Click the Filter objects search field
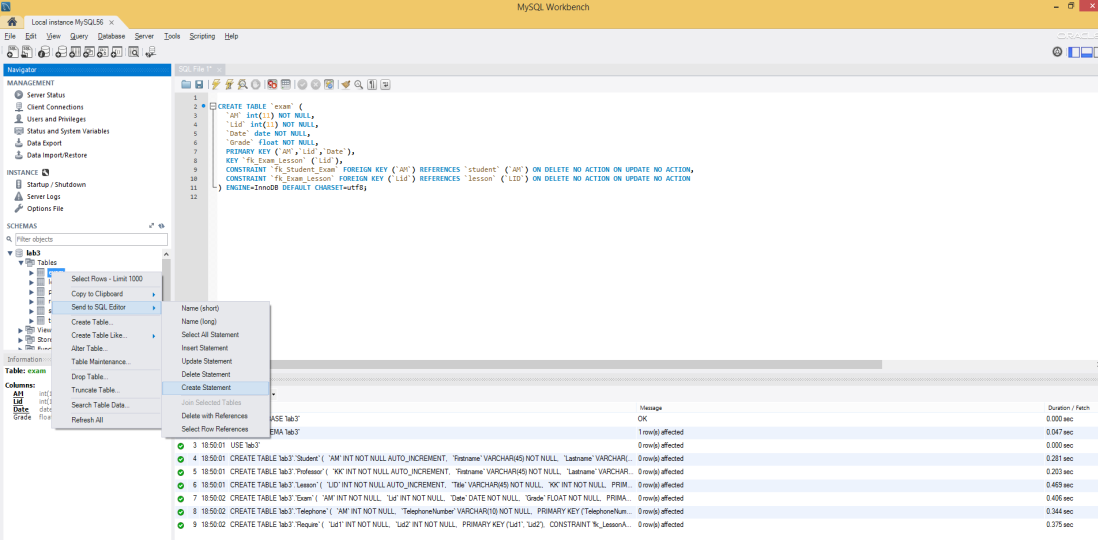 pyautogui.click(x=89, y=240)
